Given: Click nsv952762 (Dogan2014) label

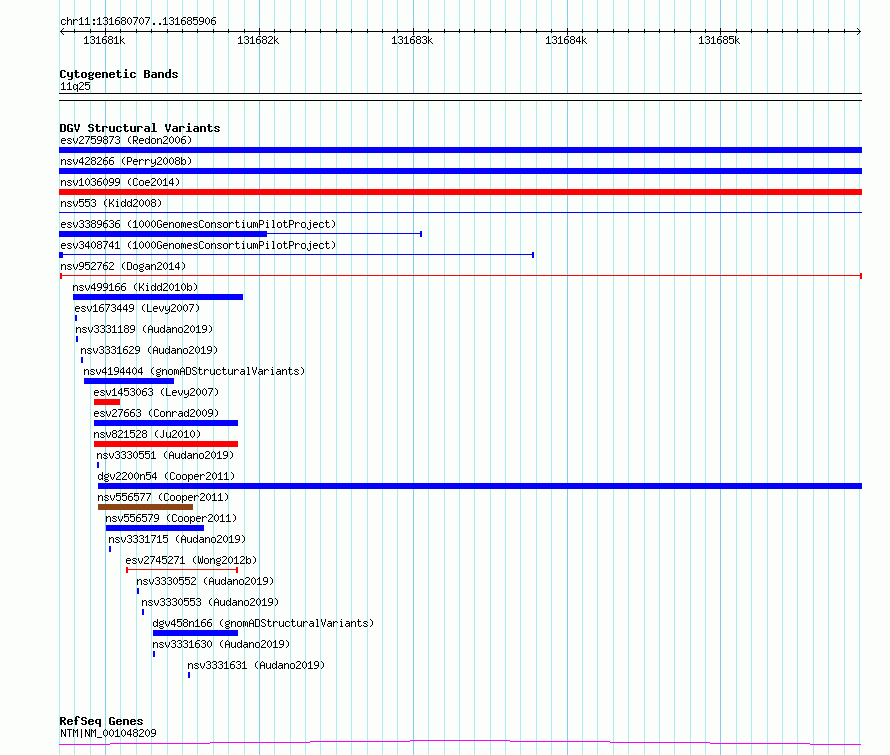Looking at the screenshot, I should (x=123, y=266).
